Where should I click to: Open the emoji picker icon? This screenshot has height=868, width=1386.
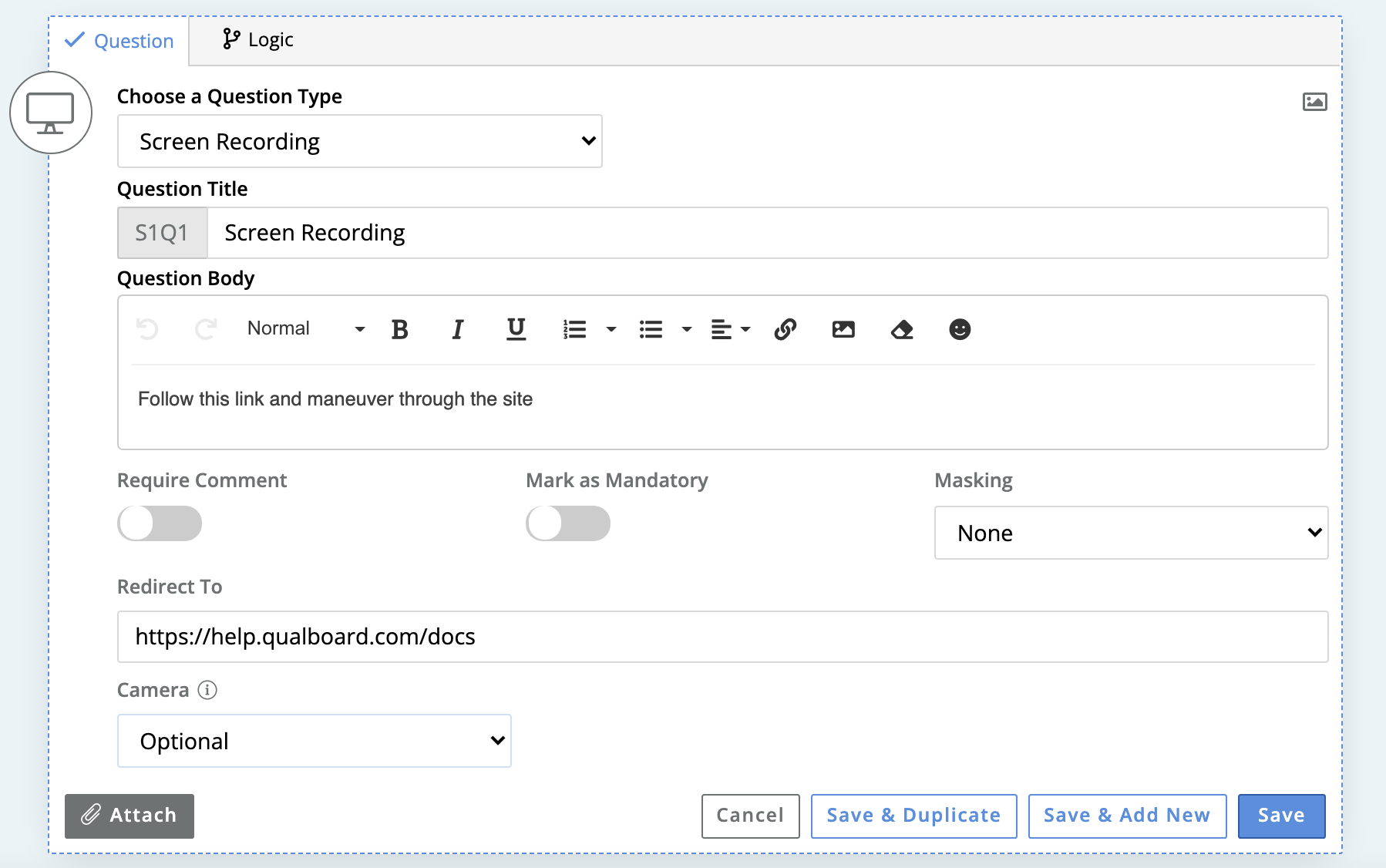pos(960,330)
